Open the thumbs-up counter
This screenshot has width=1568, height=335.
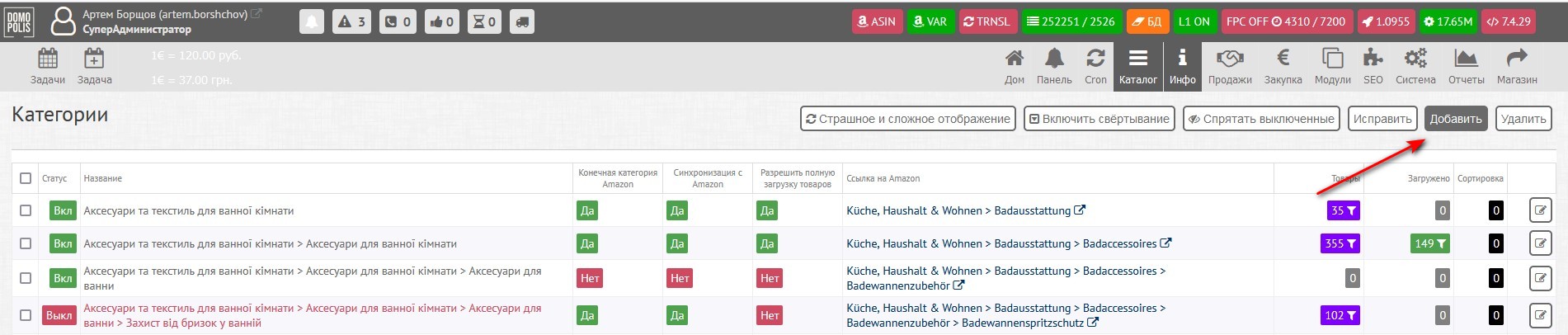click(x=441, y=21)
